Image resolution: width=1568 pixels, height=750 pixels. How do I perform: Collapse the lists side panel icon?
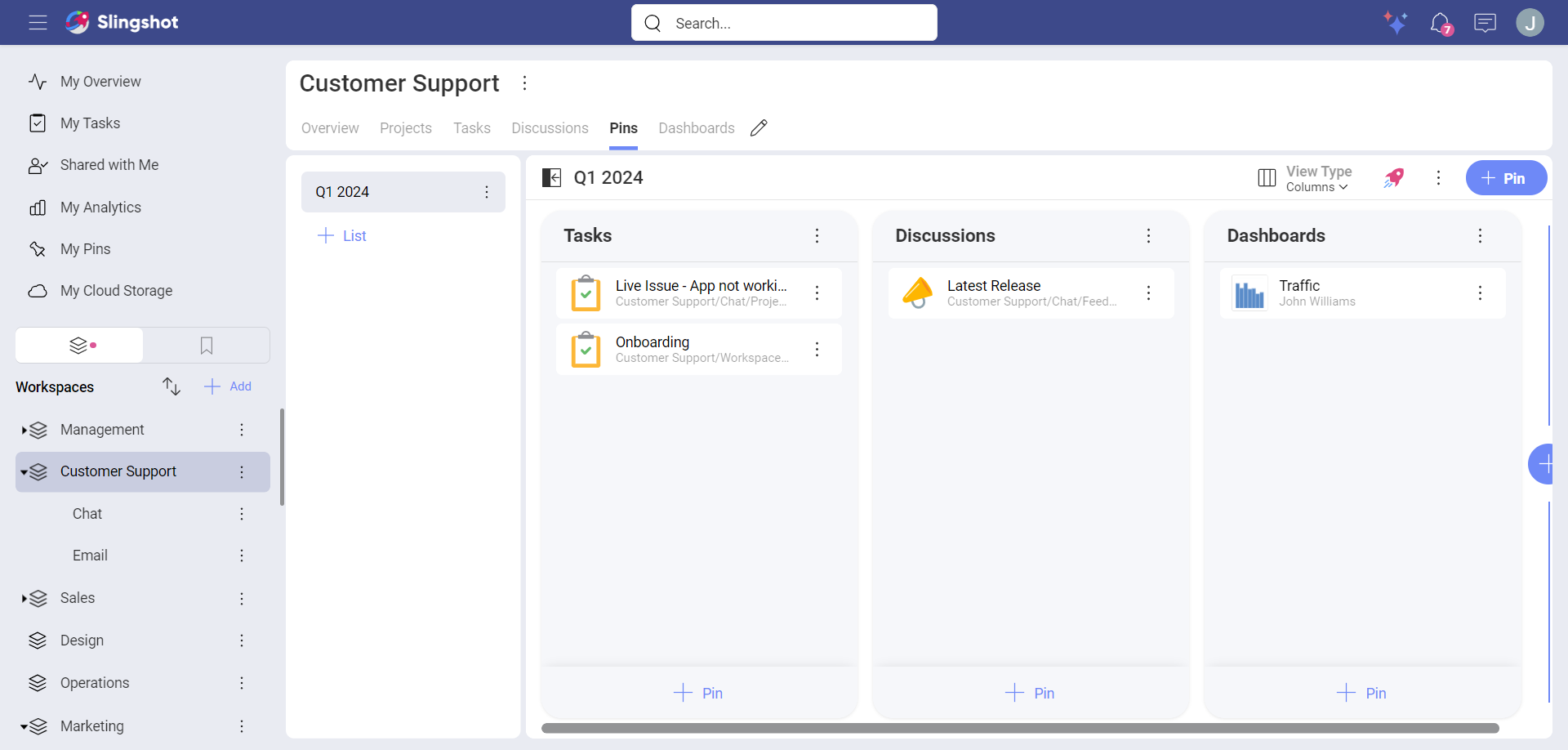click(x=552, y=178)
